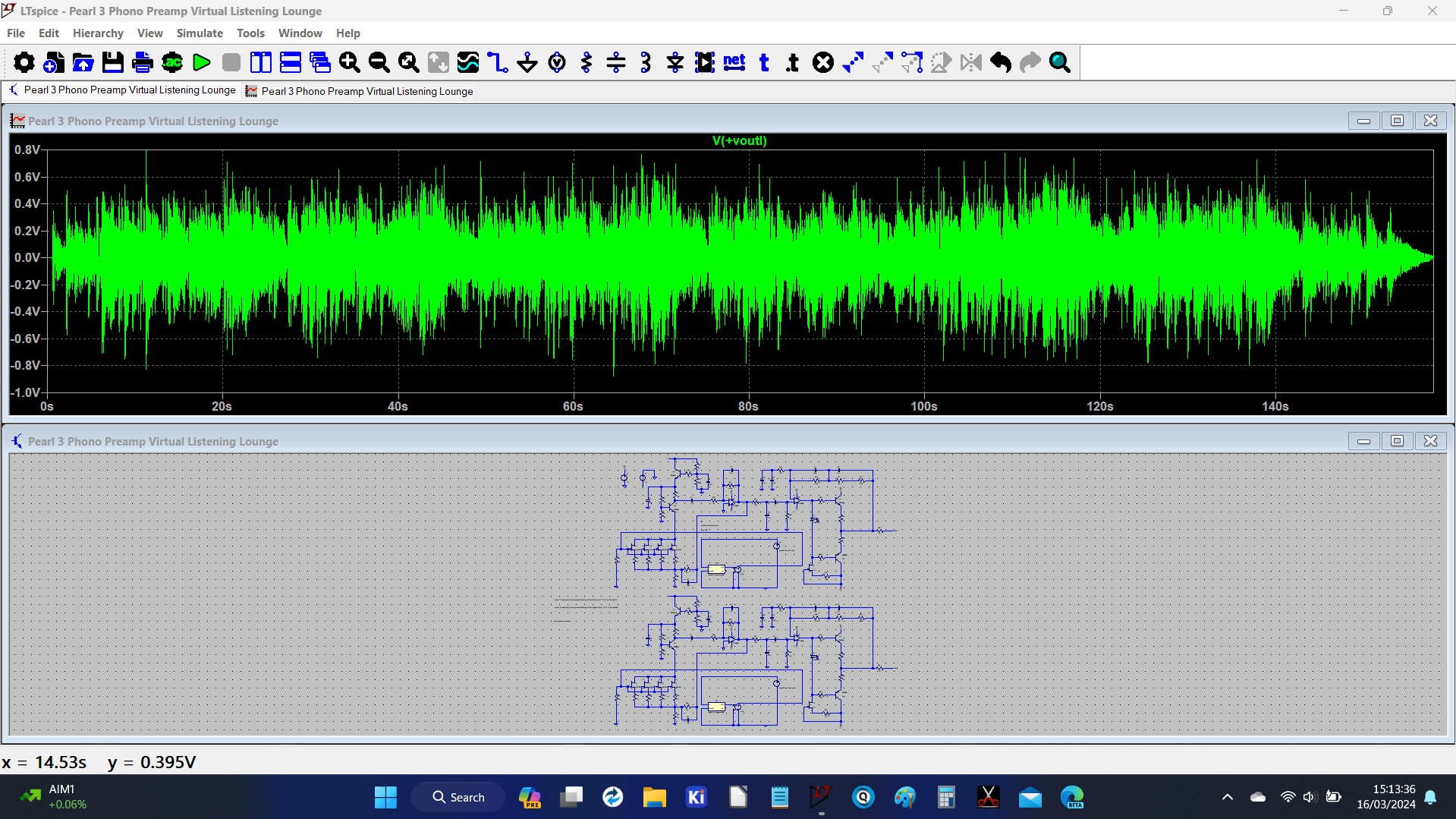The image size is (1456, 819).
Task: Open the simulation command editor (.ac icon)
Action: coord(172,62)
